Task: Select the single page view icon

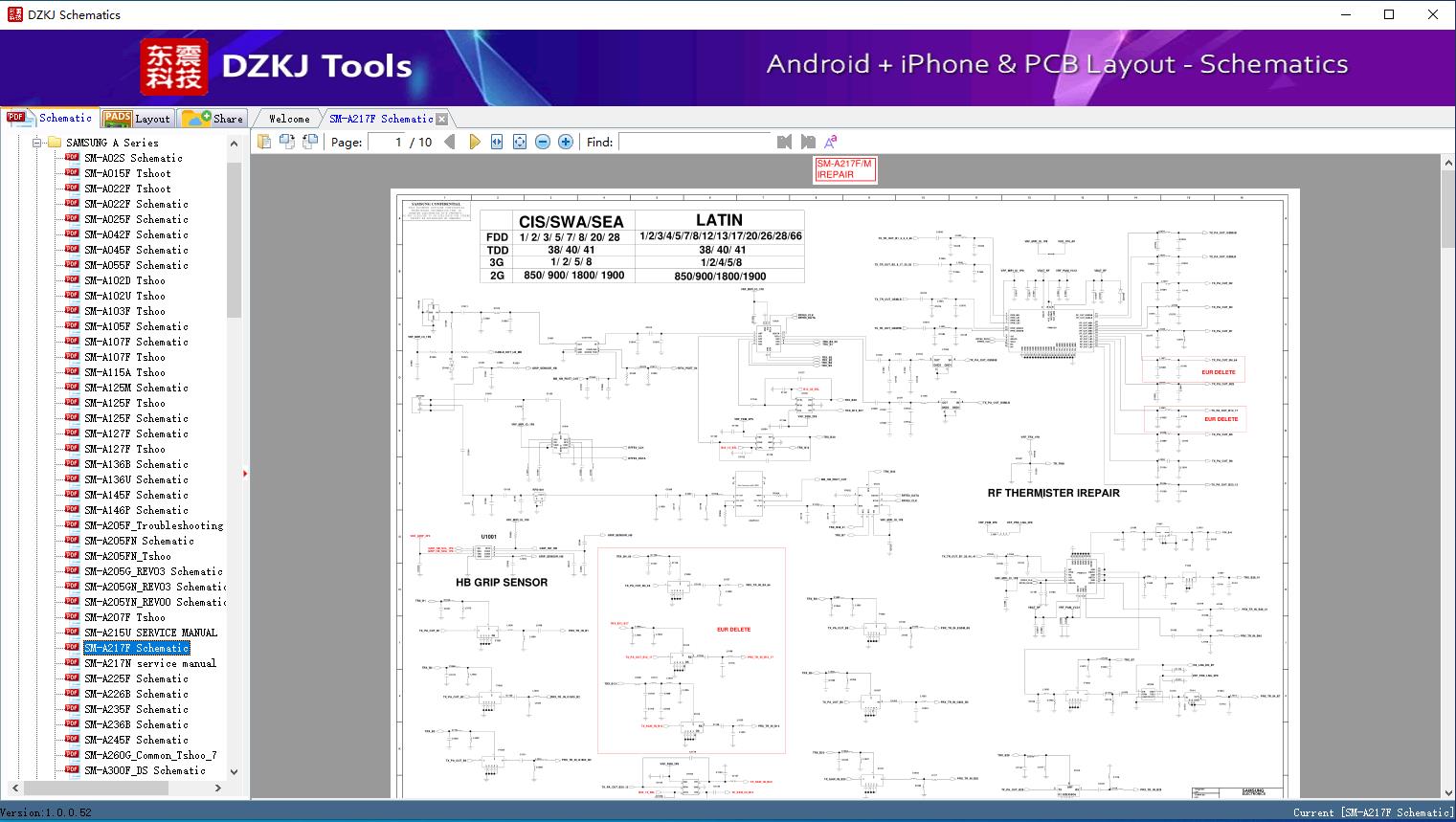Action: (x=263, y=141)
